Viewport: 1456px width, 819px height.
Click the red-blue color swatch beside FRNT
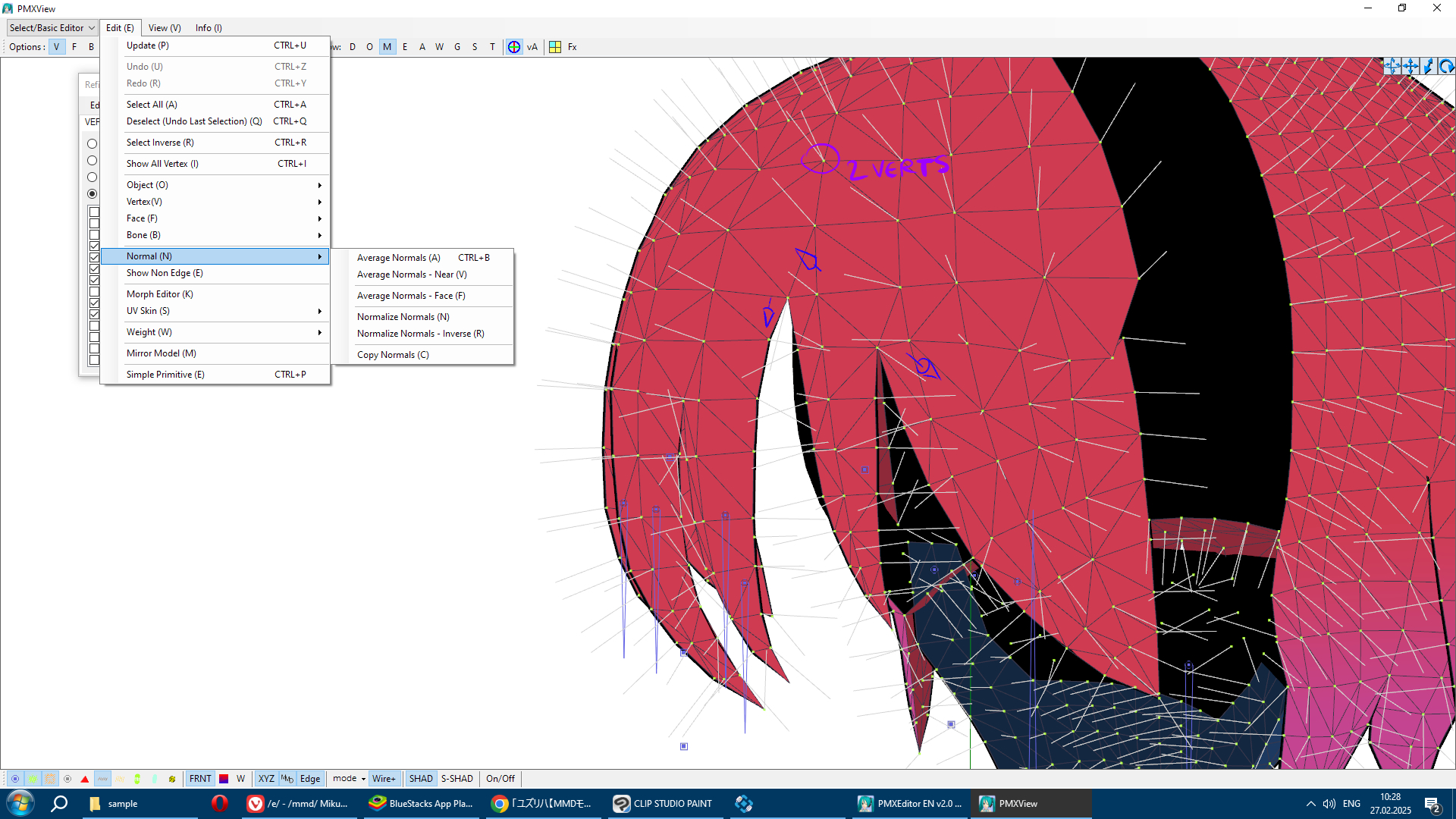[224, 779]
